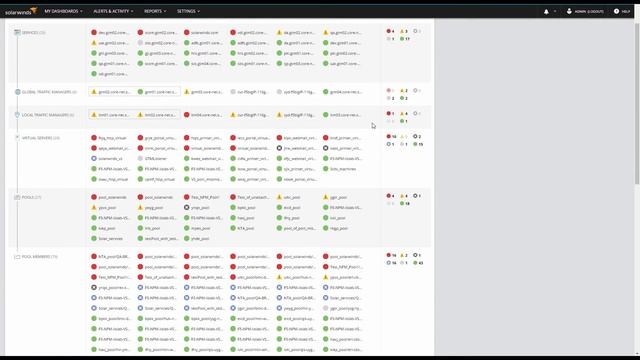The image size is (640, 360).
Task: Open solarwinds_vs virtual server
Action: click(x=111, y=158)
